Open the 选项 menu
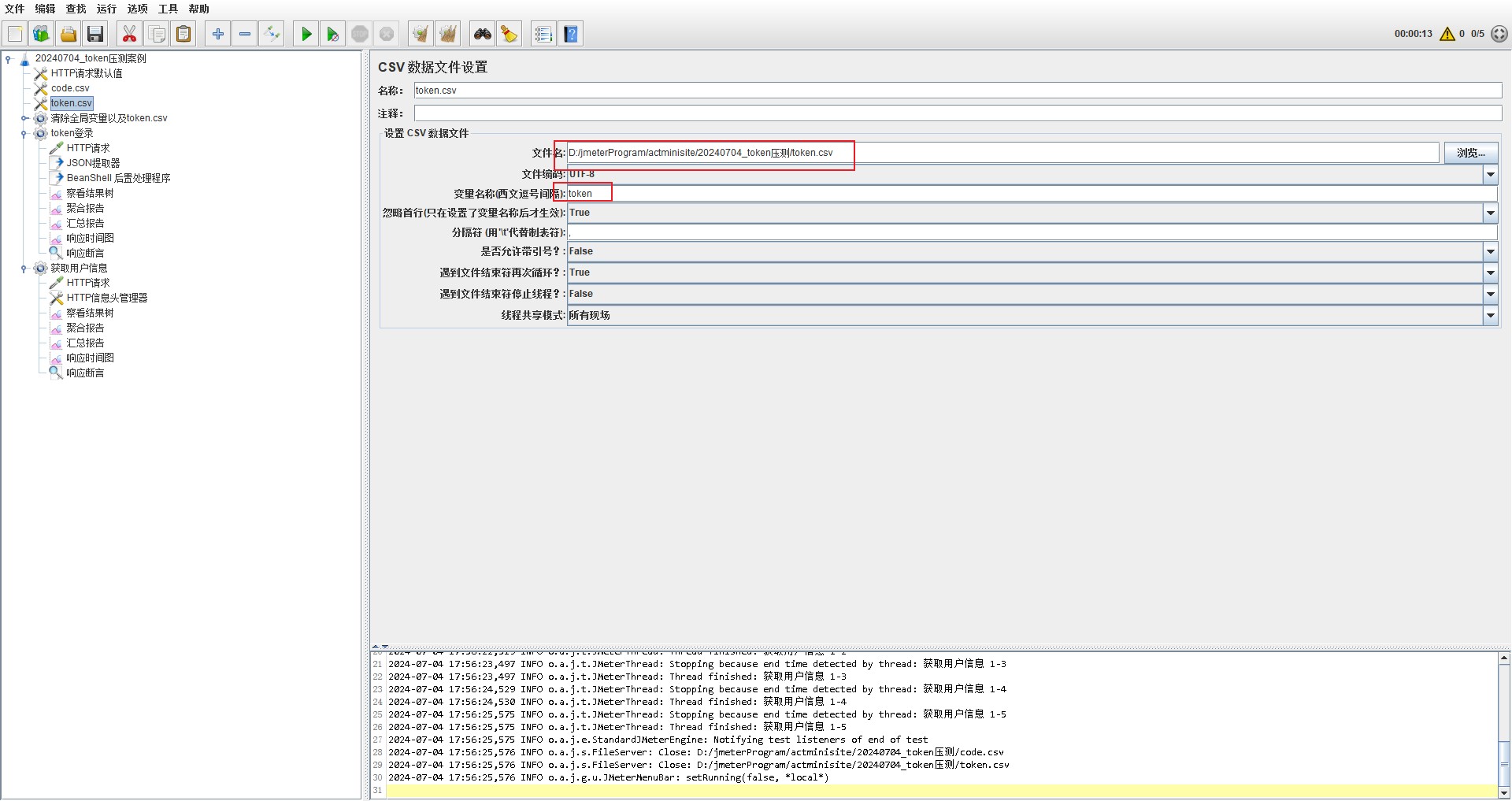Viewport: 1512px width, 801px height. 137,9
